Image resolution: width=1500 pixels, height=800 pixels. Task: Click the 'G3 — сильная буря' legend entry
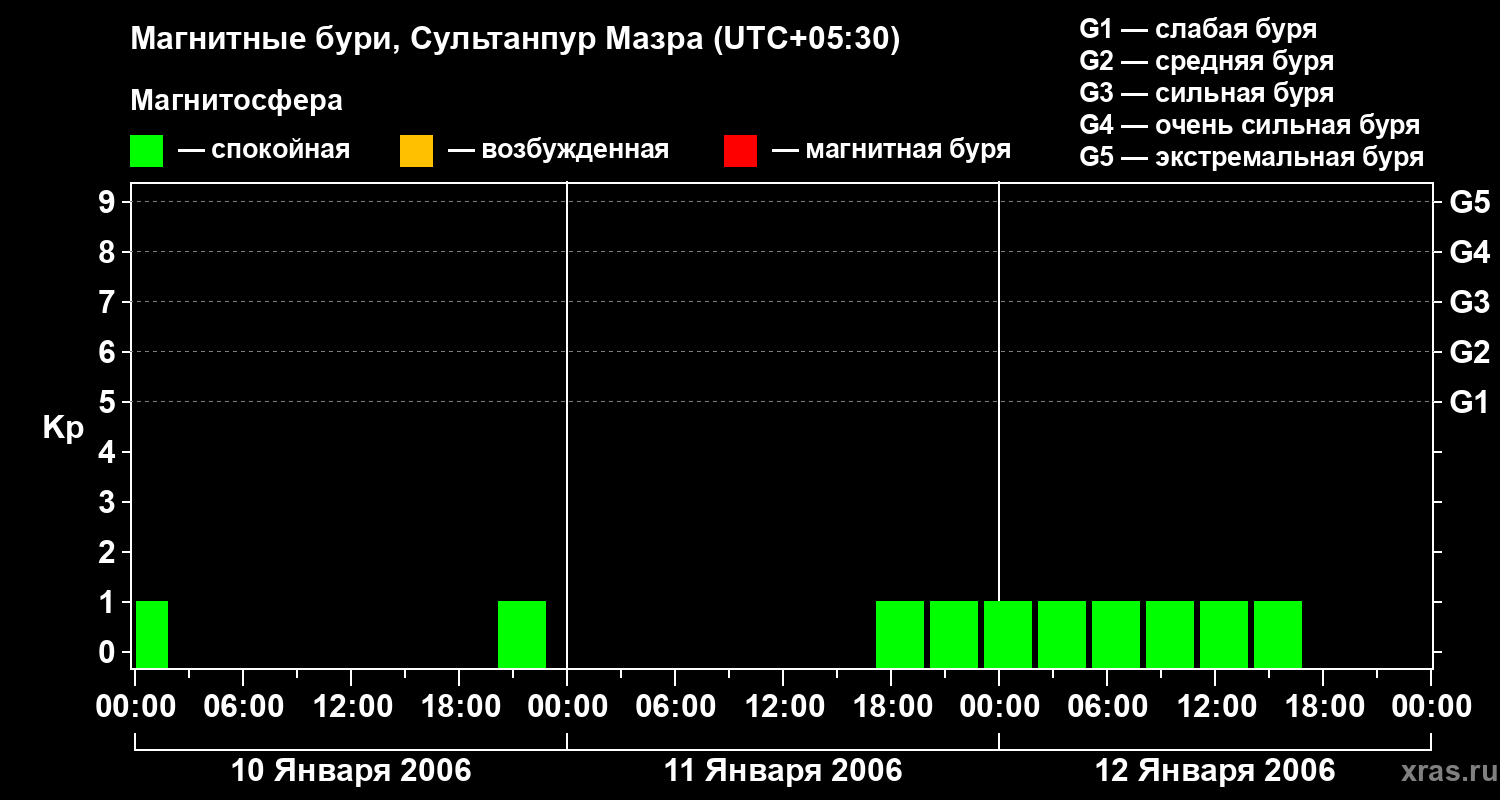(x=1206, y=93)
